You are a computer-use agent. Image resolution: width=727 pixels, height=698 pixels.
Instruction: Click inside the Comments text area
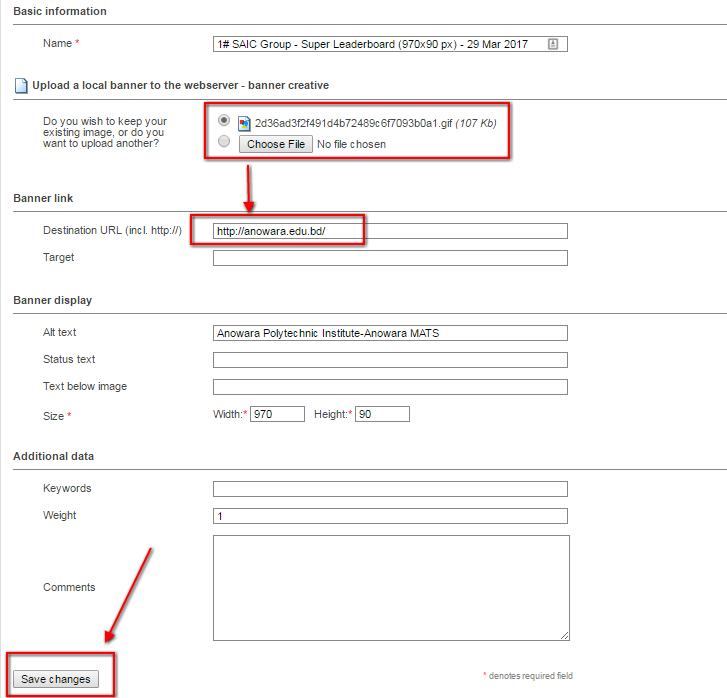(391, 588)
